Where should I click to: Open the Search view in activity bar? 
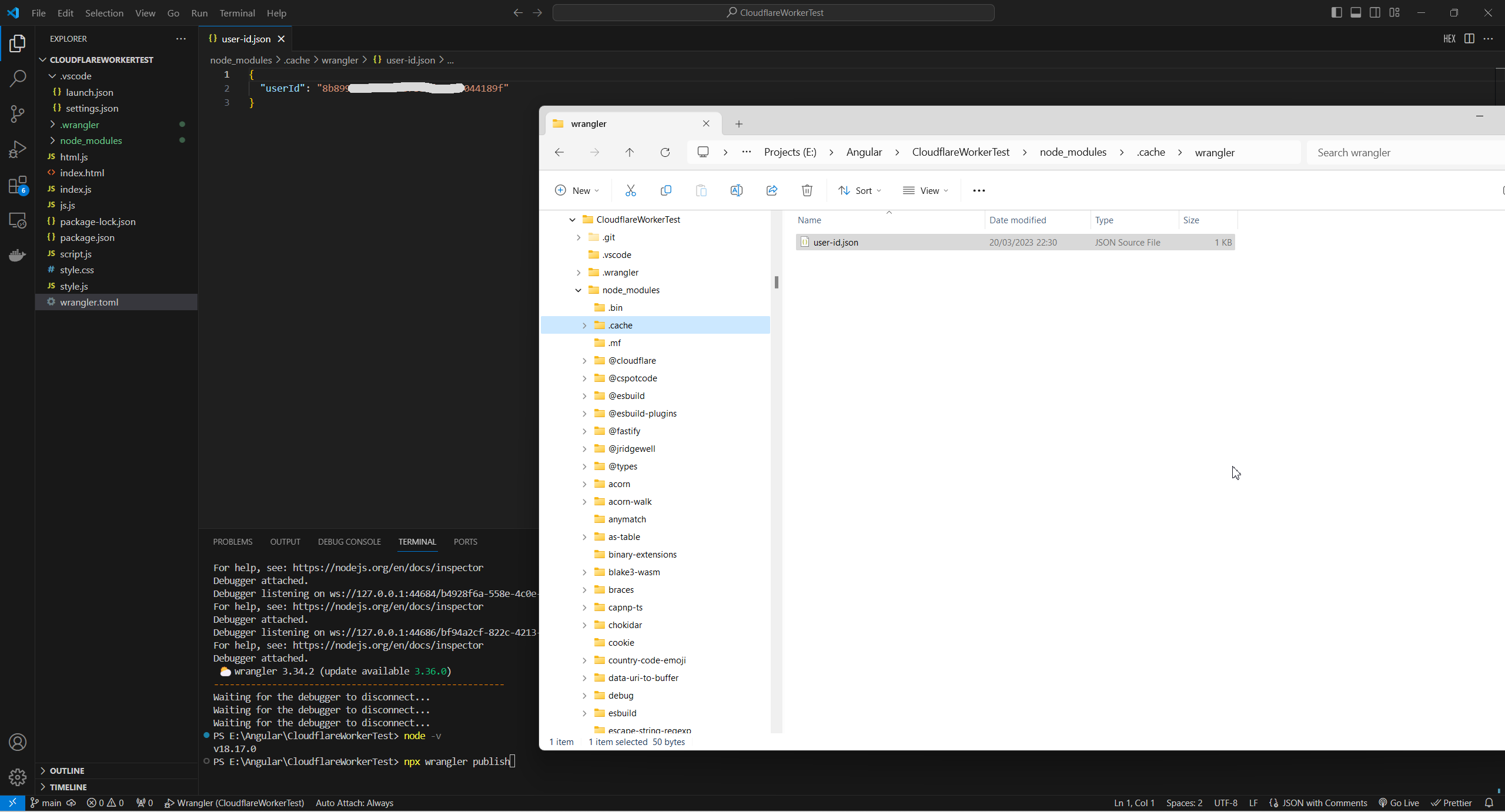coord(18,78)
